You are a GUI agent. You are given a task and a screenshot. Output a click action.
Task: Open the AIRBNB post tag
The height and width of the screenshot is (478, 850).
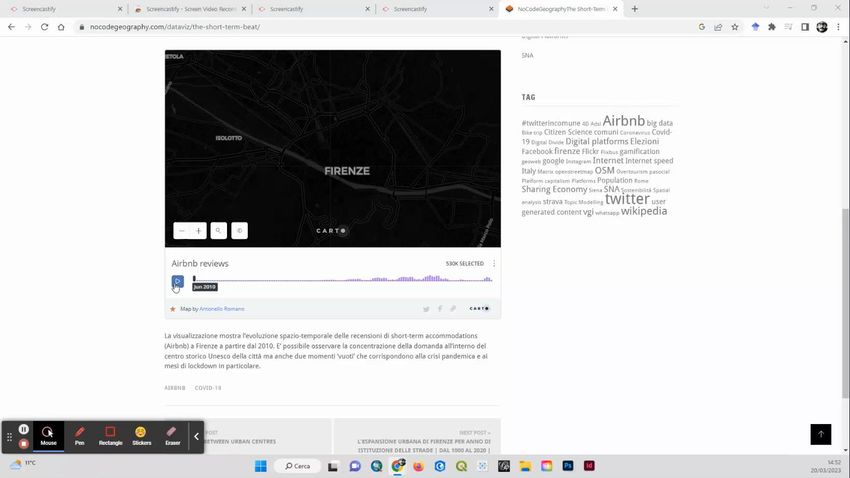coord(175,388)
